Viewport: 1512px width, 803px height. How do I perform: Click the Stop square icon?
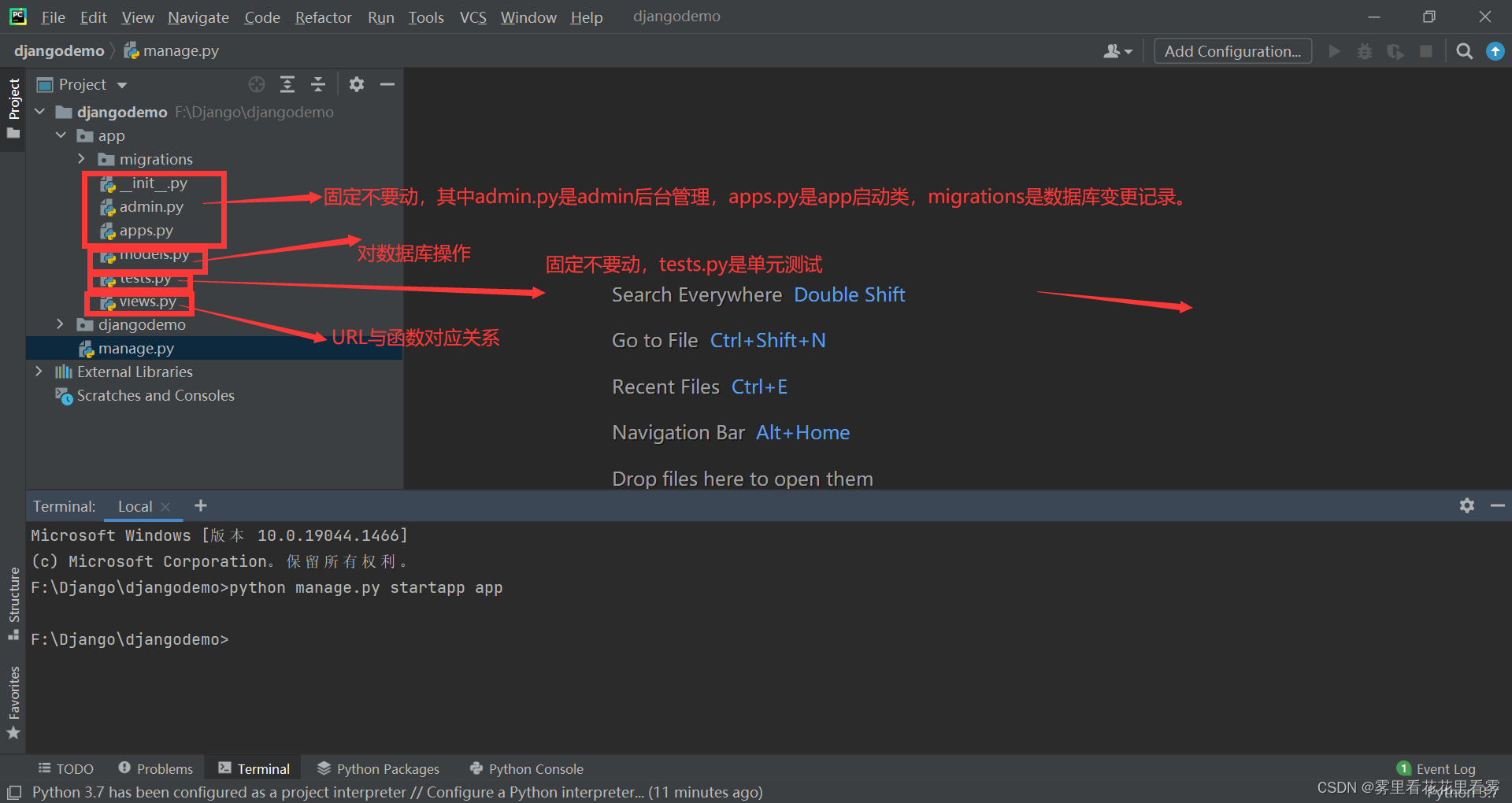click(x=1426, y=51)
